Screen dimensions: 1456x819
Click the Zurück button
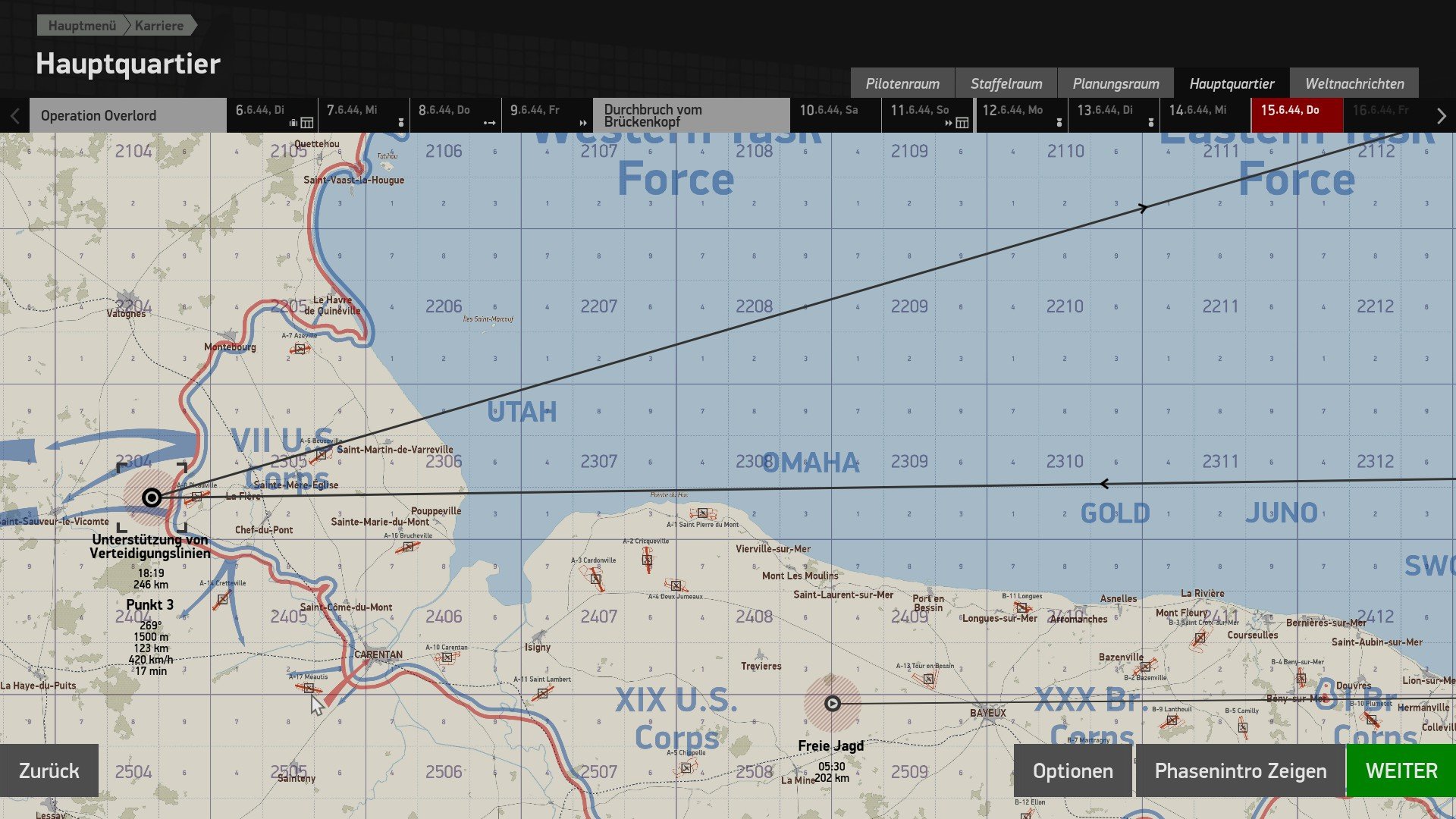49,770
